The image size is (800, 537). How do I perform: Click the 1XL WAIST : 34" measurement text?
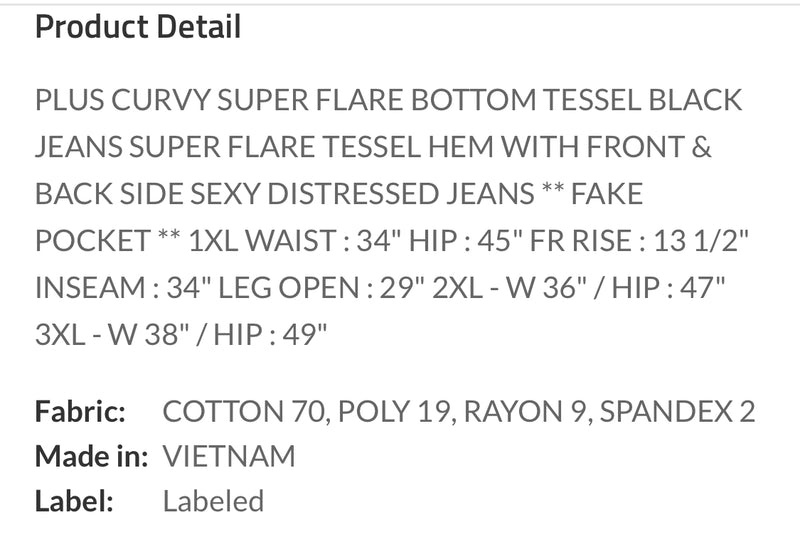[295, 240]
